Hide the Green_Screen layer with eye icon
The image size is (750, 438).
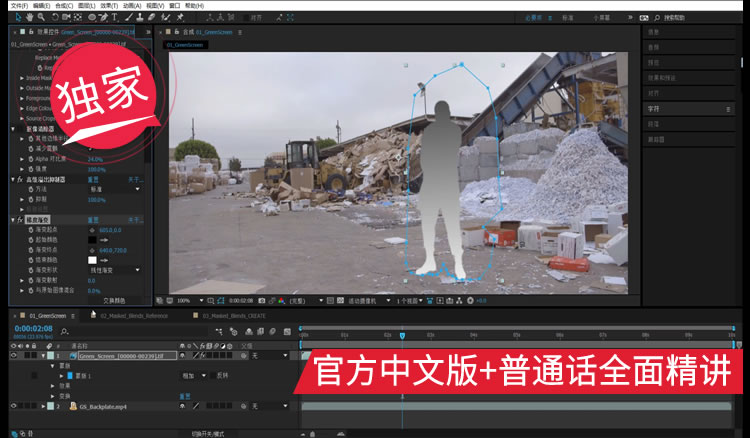13,355
